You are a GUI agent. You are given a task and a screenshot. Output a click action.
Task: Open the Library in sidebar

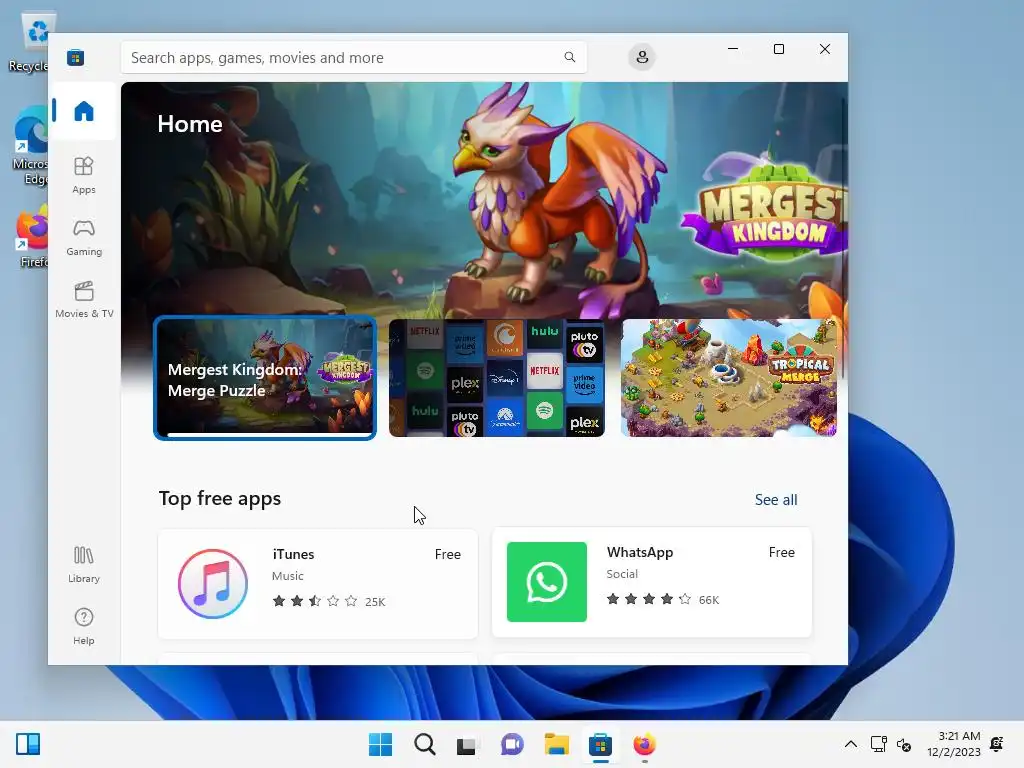(84, 564)
